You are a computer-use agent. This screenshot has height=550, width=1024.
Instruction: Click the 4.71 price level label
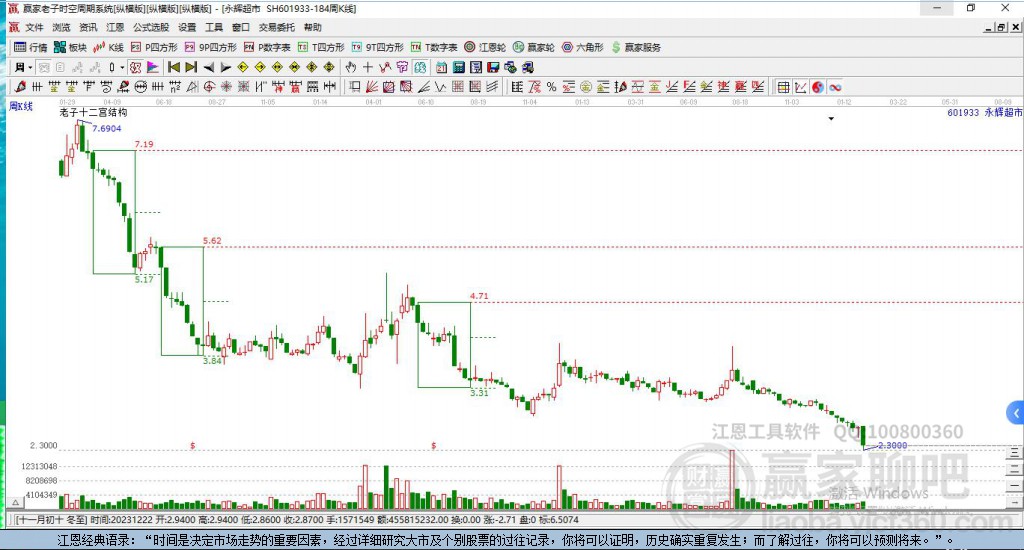click(479, 296)
